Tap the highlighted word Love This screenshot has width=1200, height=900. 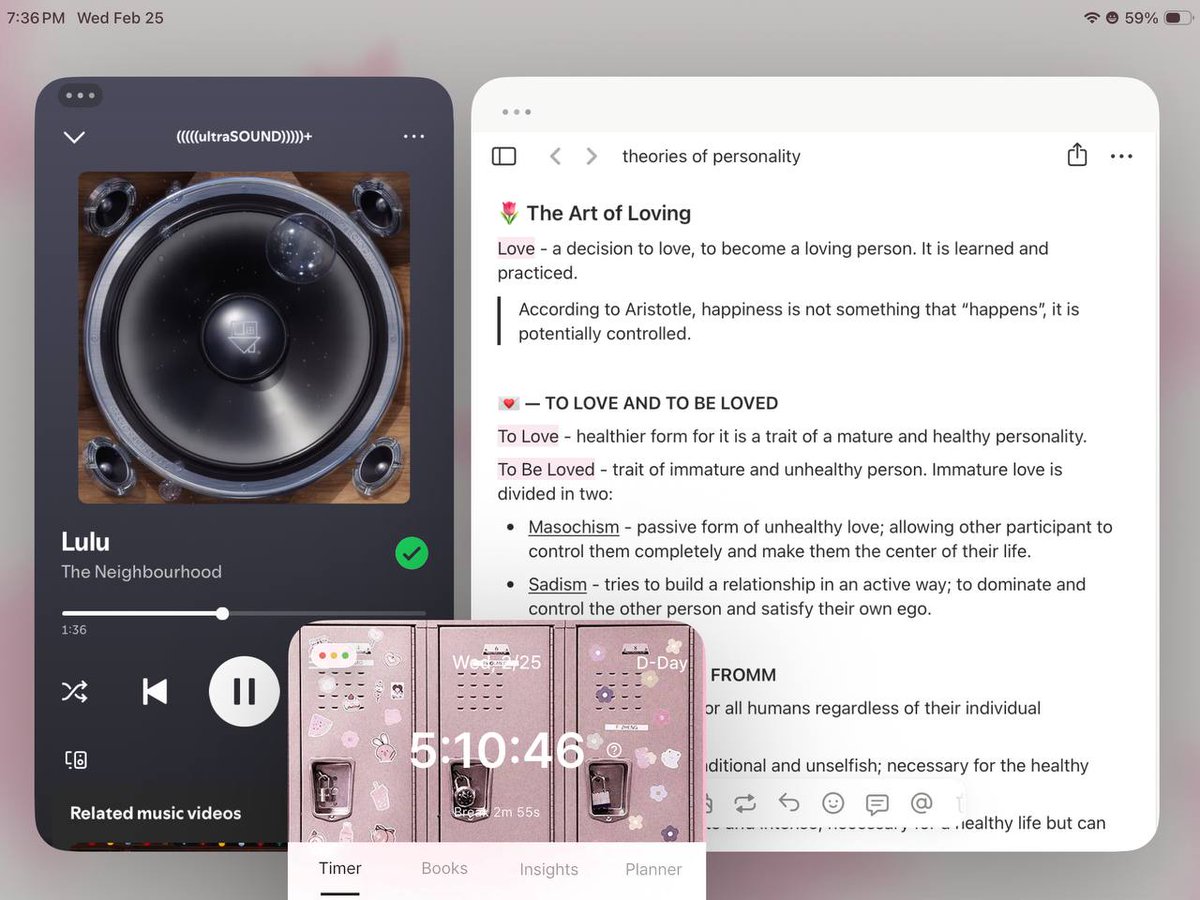click(516, 248)
